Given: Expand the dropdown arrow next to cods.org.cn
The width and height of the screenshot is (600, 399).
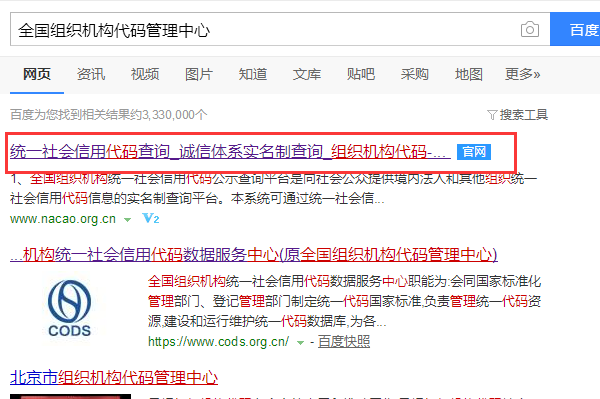Looking at the screenshot, I should coord(300,343).
